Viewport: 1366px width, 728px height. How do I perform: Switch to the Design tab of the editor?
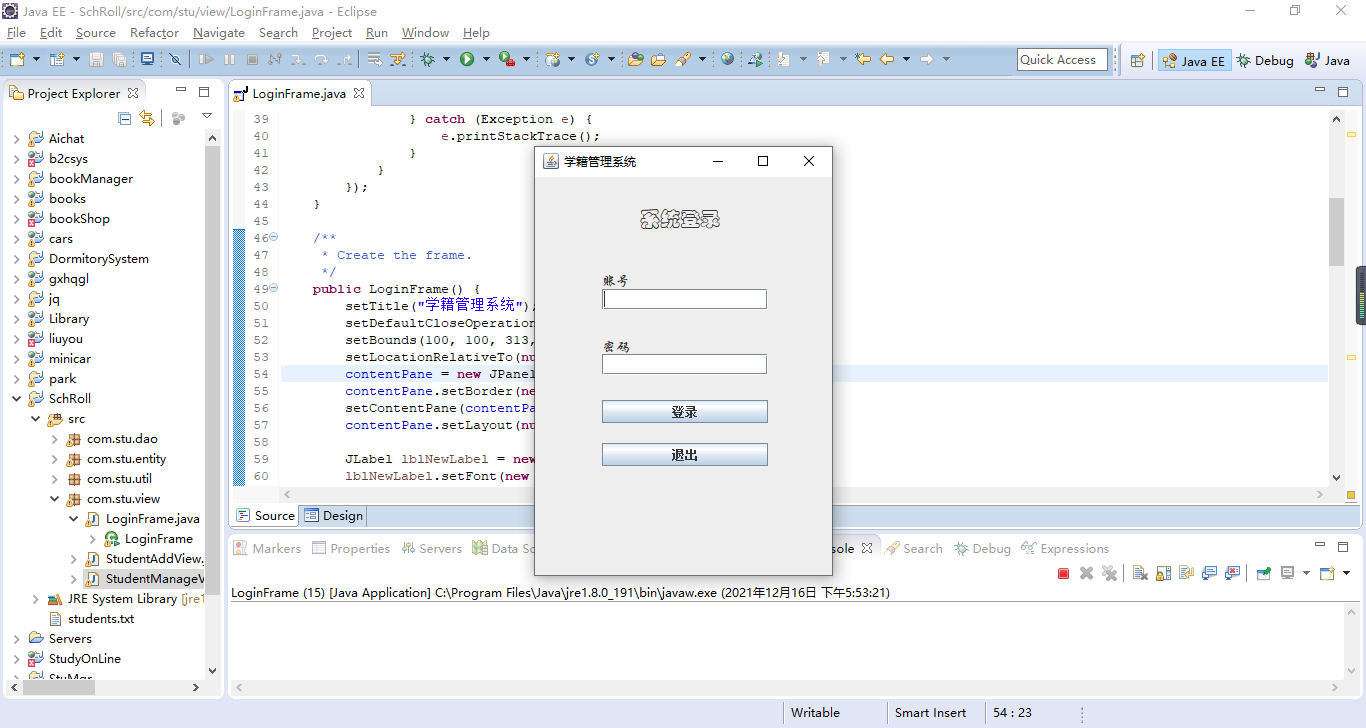tap(334, 516)
